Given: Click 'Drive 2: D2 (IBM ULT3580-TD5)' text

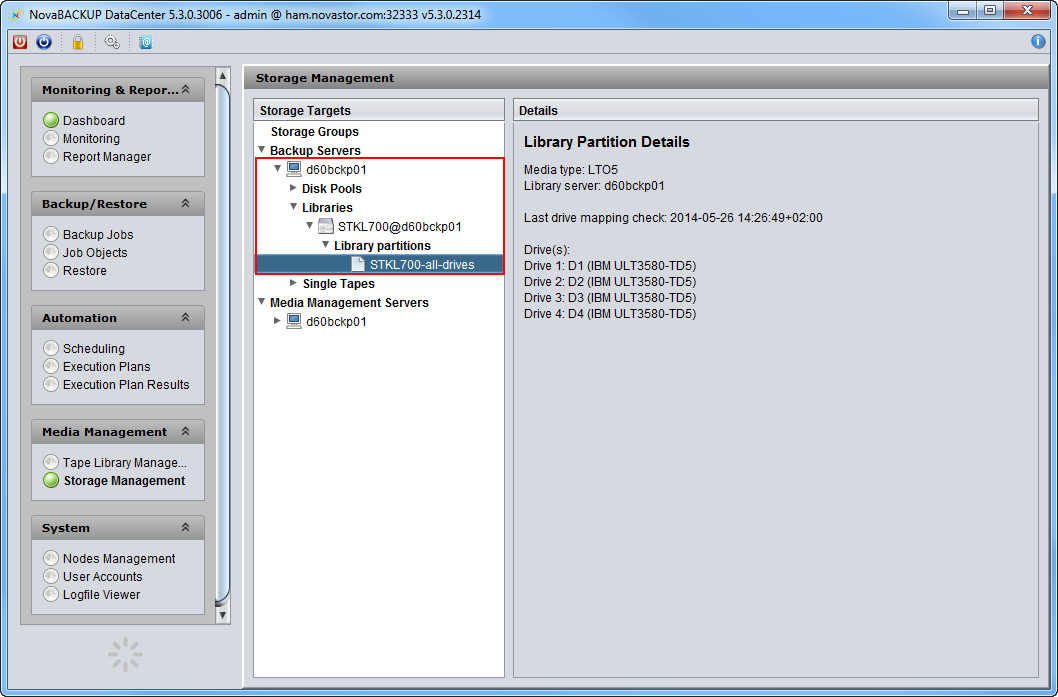Looking at the screenshot, I should coord(610,282).
